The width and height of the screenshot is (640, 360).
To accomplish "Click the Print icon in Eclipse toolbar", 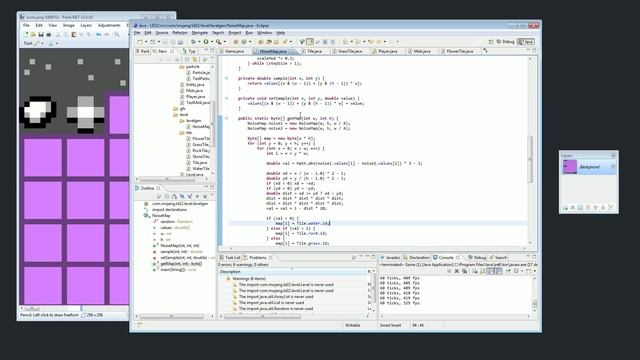I will pyautogui.click(x=180, y=42).
